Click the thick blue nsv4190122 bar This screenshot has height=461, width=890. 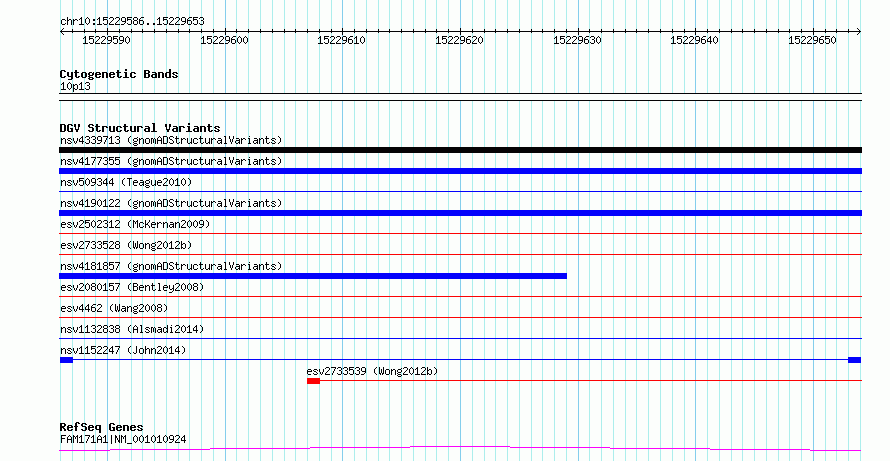point(460,213)
